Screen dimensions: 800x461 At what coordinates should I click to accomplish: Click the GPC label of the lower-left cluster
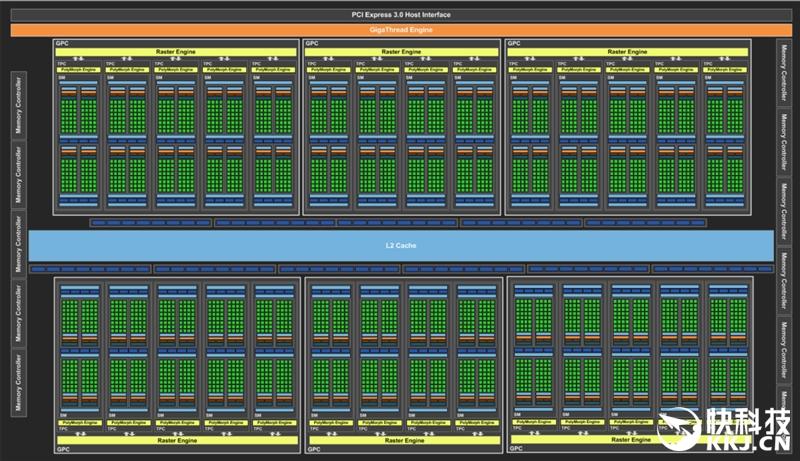(63, 449)
